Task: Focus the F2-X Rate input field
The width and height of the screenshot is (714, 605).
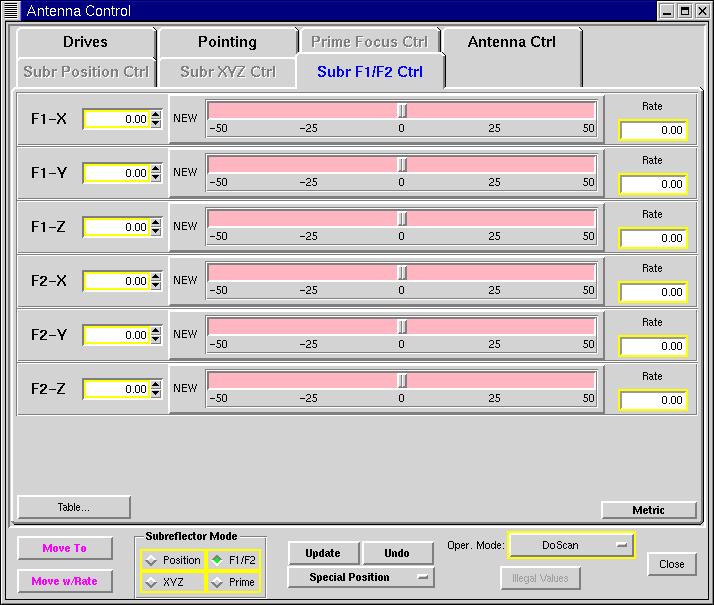Action: click(x=653, y=292)
